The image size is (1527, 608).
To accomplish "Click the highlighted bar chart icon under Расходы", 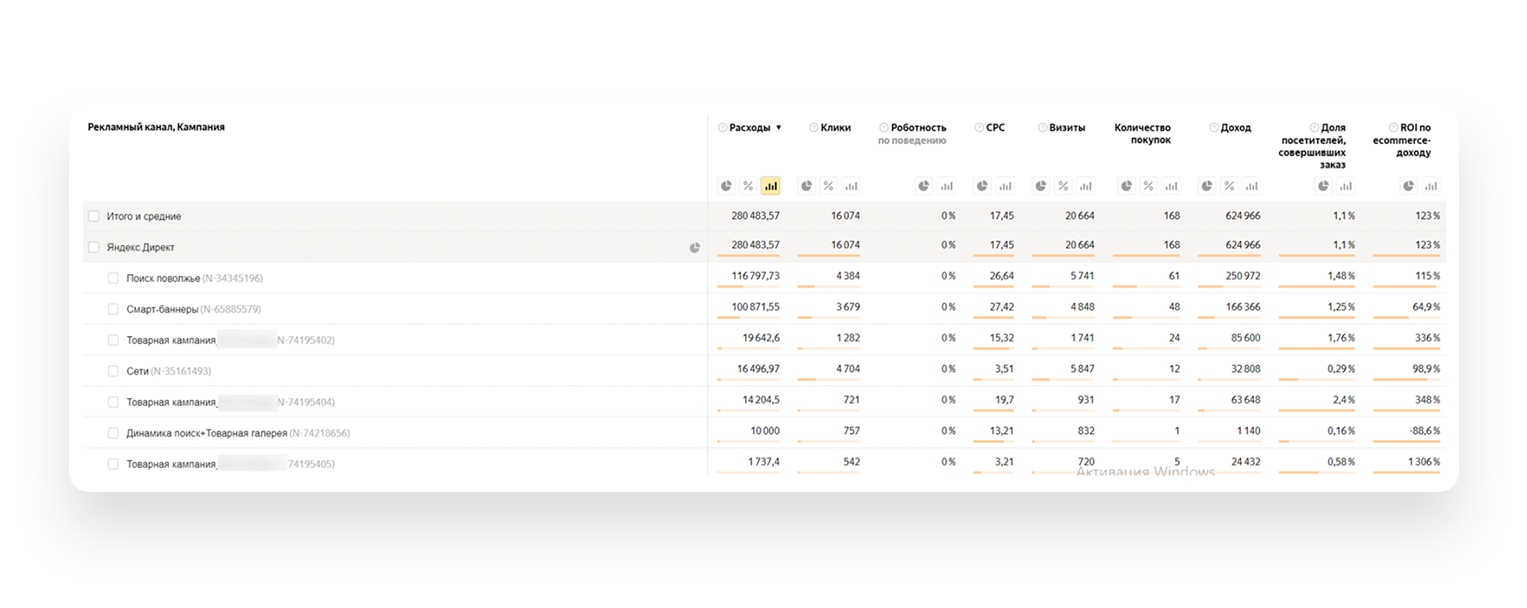I will (x=770, y=186).
